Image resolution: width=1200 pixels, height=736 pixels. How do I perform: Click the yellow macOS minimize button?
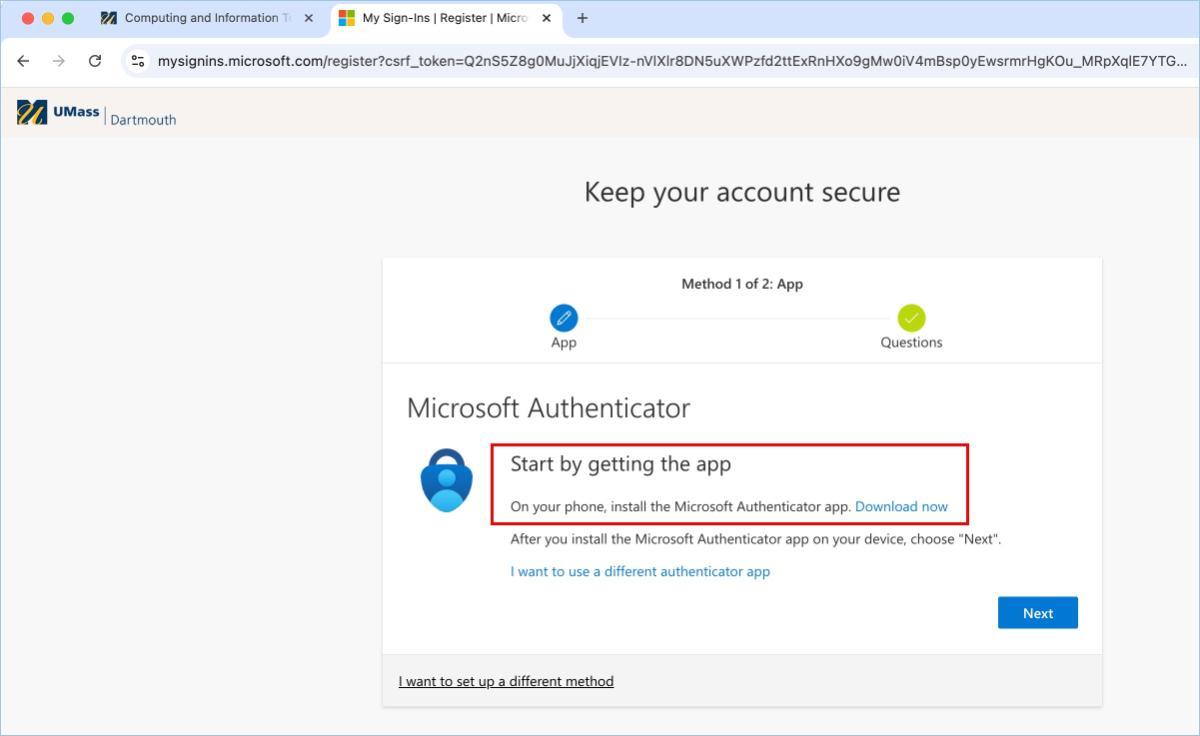(x=48, y=18)
